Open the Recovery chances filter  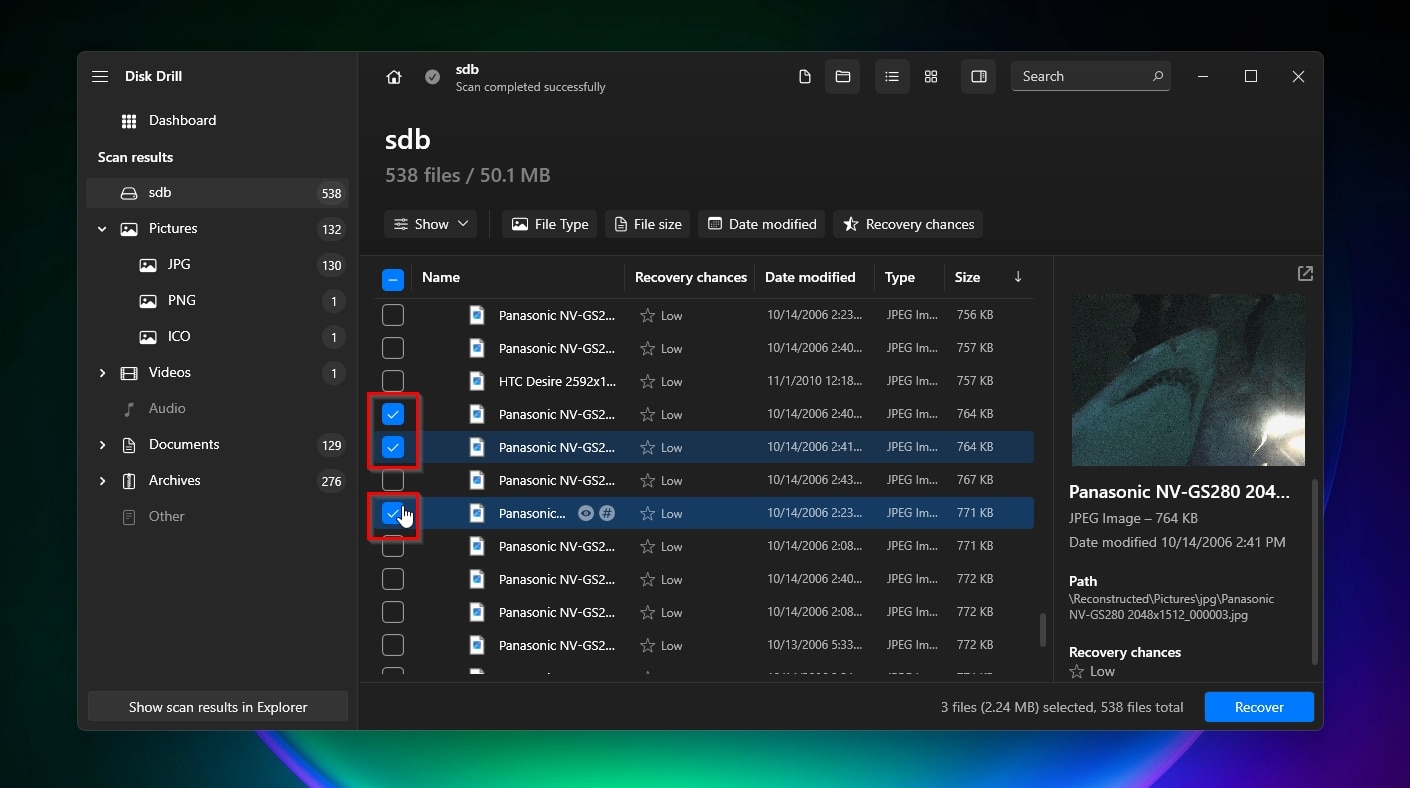[x=908, y=224]
